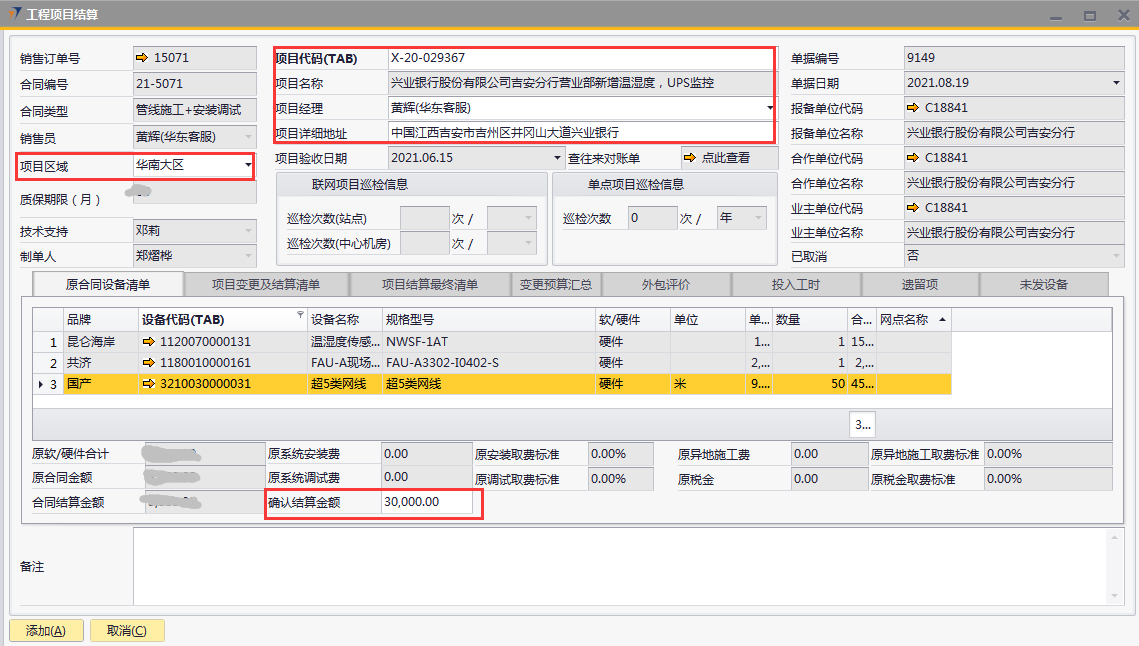Click the 确认结算金额 input field
Image resolution: width=1139 pixels, height=646 pixels.
(425, 503)
